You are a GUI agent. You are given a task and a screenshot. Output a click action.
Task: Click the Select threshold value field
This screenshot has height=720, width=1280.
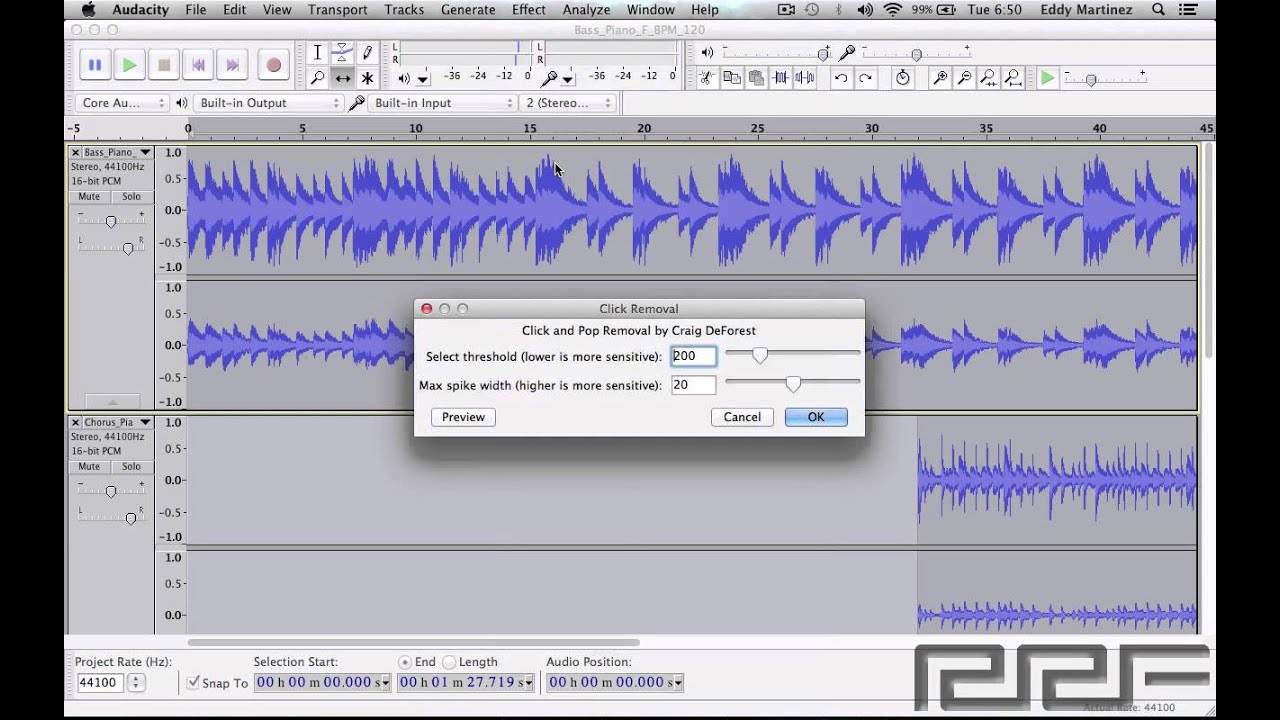(x=694, y=356)
